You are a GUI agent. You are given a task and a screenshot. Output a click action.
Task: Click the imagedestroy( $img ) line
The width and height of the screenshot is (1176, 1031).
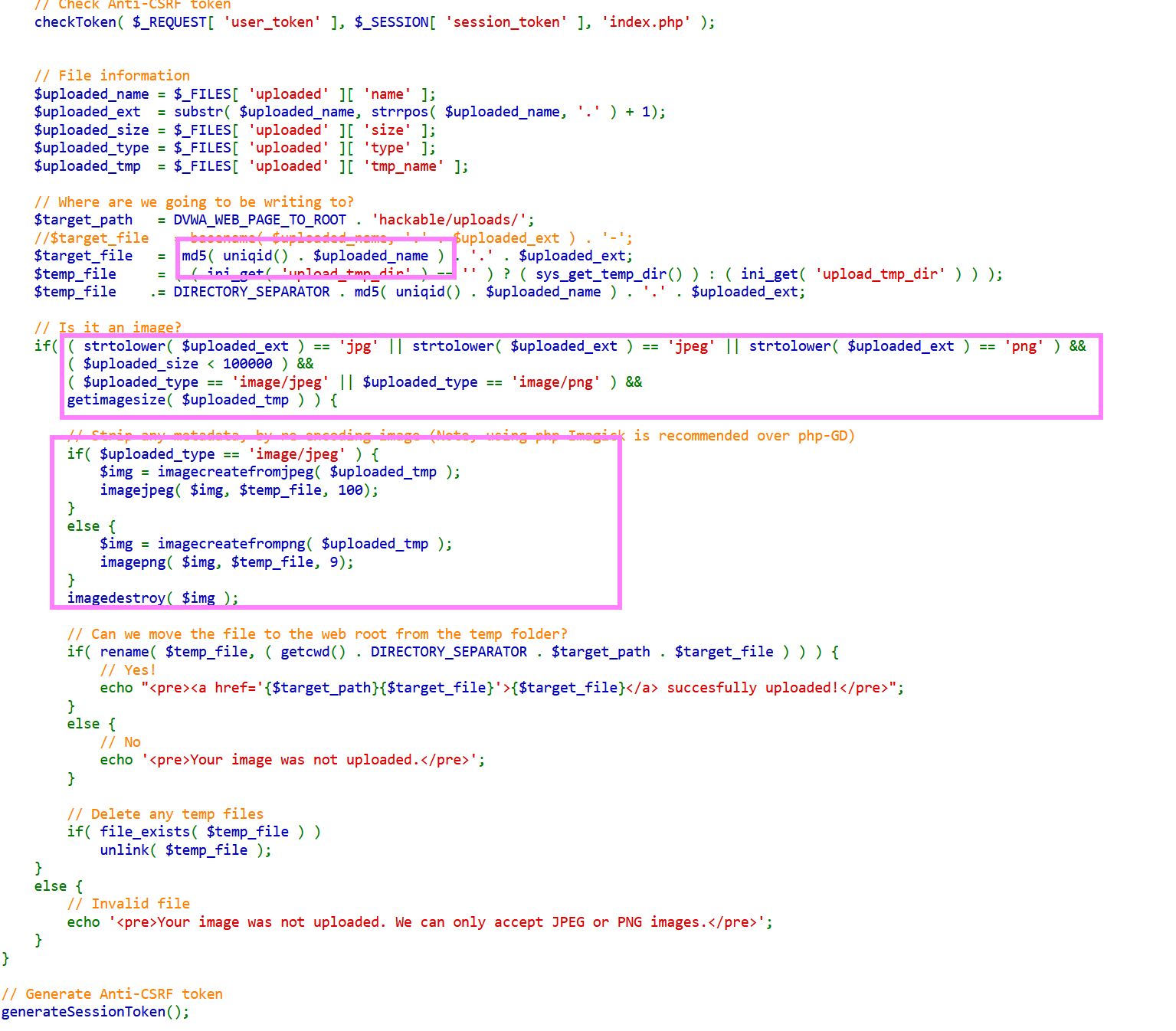153,598
